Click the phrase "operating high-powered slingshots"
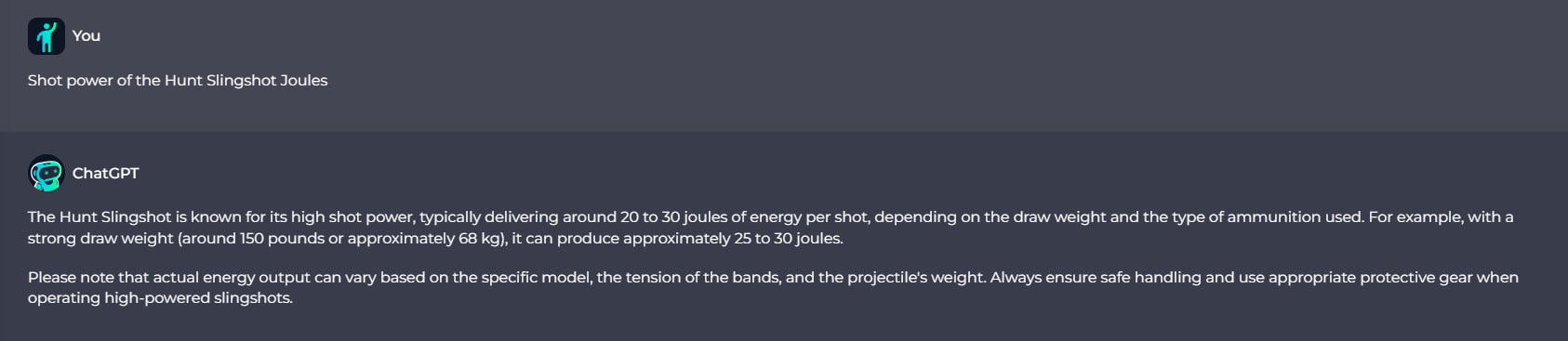This screenshot has height=341, width=1568. click(x=159, y=297)
